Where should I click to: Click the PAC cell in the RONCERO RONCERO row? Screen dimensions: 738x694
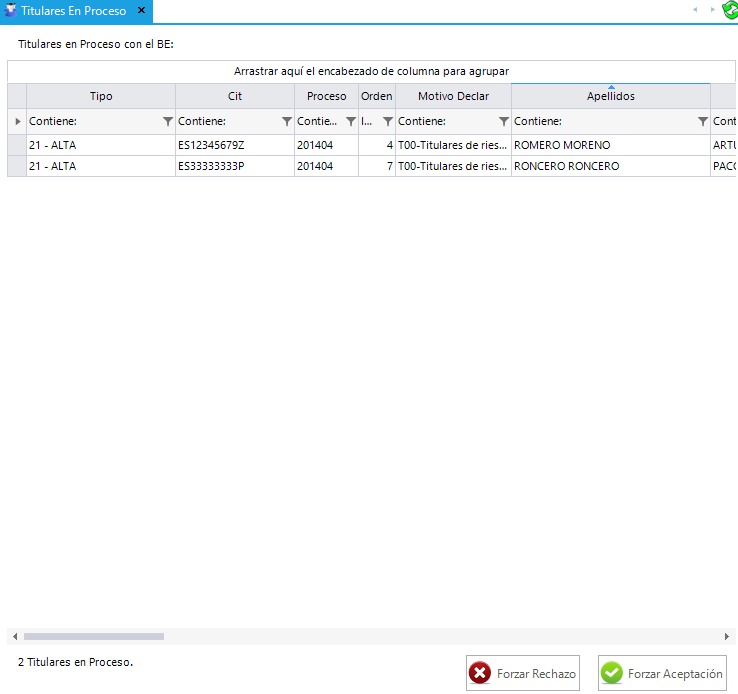tap(724, 166)
